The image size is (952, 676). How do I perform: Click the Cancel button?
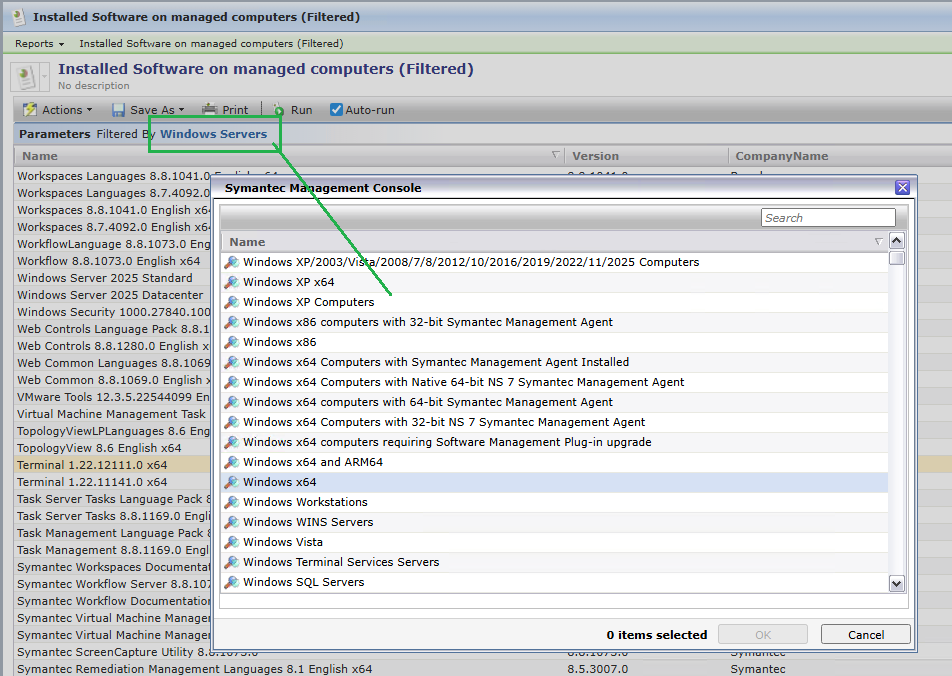[865, 635]
